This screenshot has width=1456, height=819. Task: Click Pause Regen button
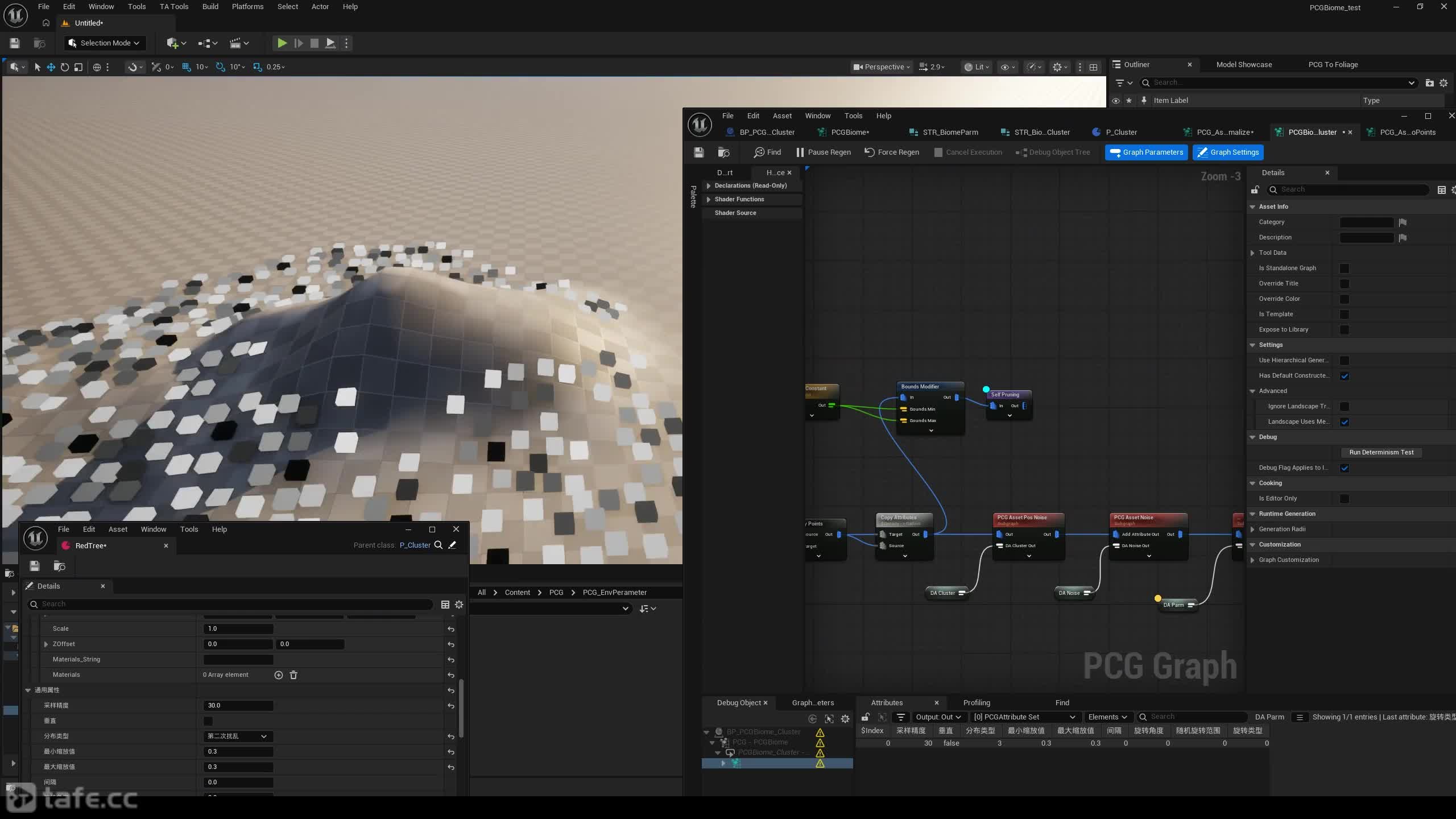tap(823, 152)
